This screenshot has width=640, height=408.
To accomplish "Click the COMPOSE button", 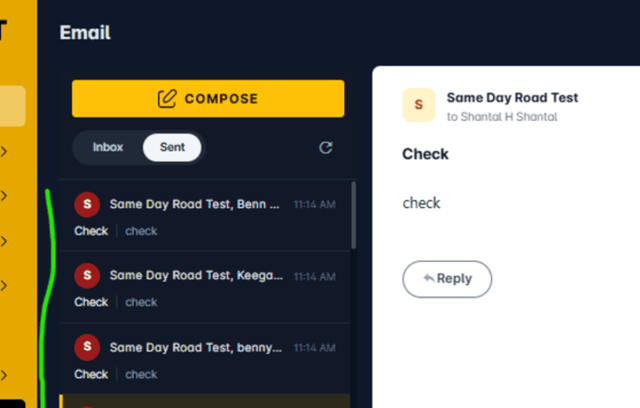I will [x=208, y=99].
